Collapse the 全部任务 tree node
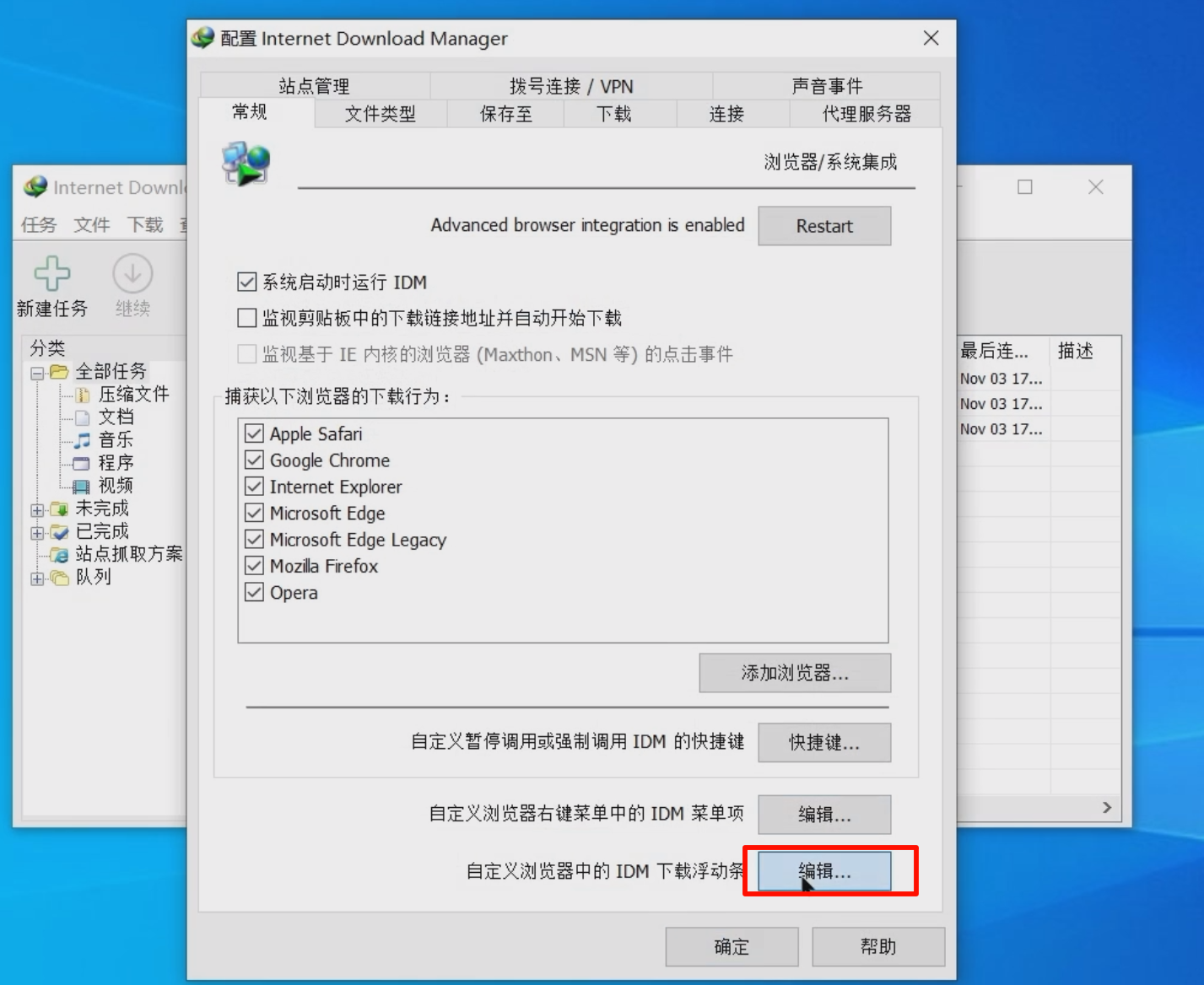This screenshot has height=985, width=1204. 37,373
